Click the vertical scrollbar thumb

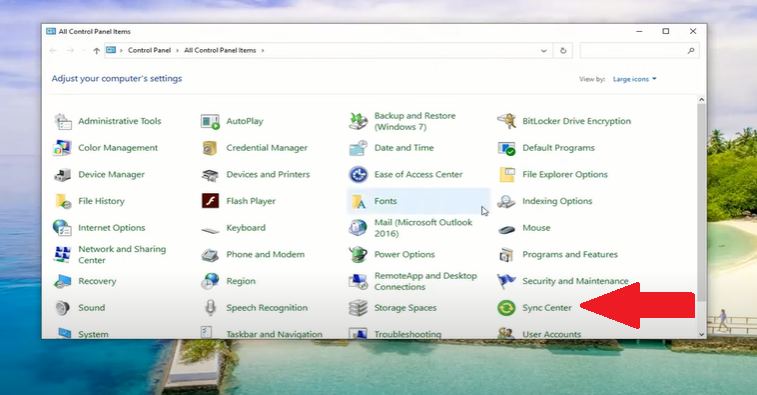point(701,202)
